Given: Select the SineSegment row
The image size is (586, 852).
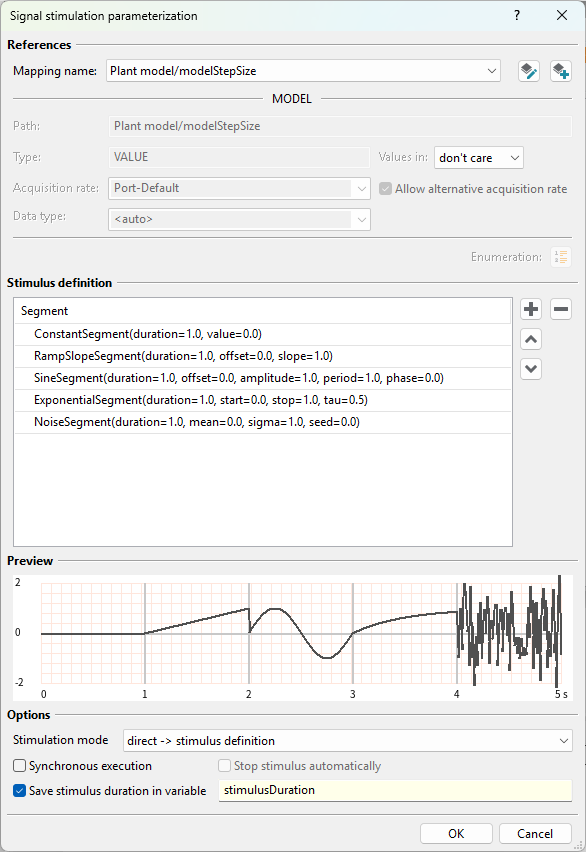Looking at the screenshot, I should (x=263, y=378).
